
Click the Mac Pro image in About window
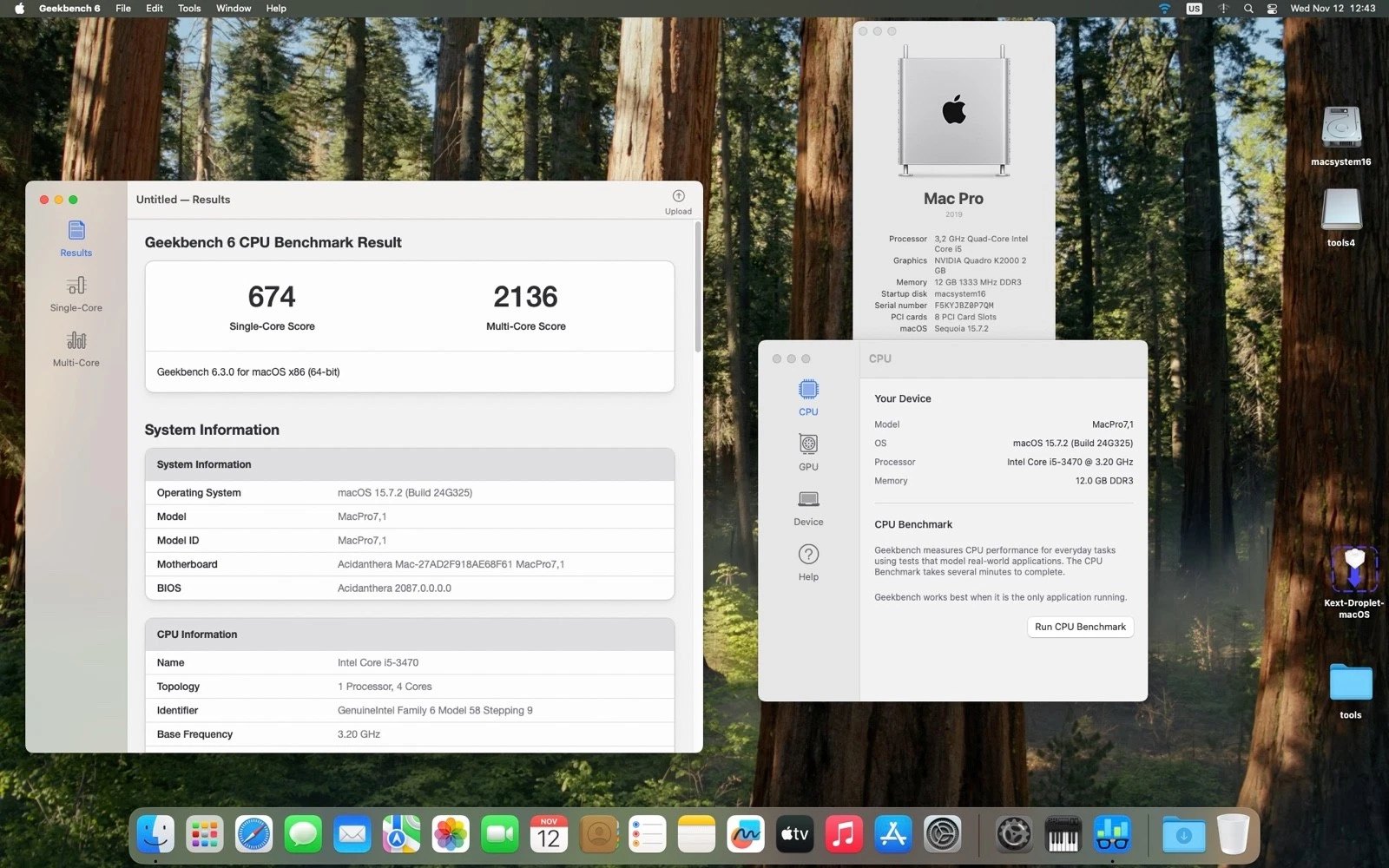954,110
